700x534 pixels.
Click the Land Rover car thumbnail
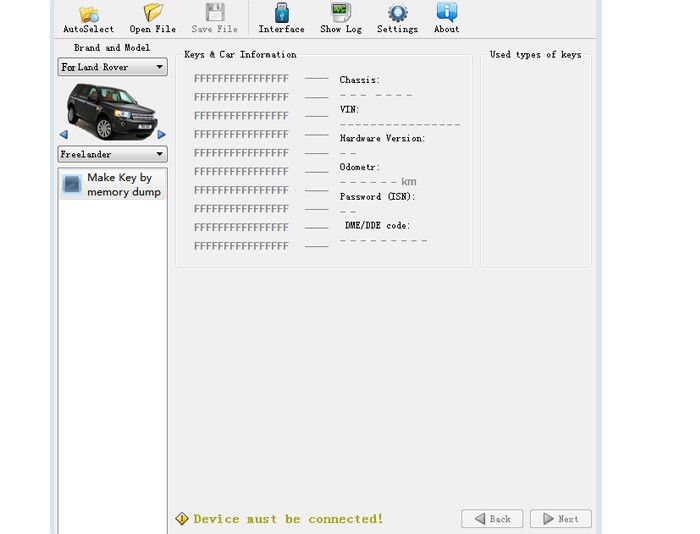(x=112, y=111)
